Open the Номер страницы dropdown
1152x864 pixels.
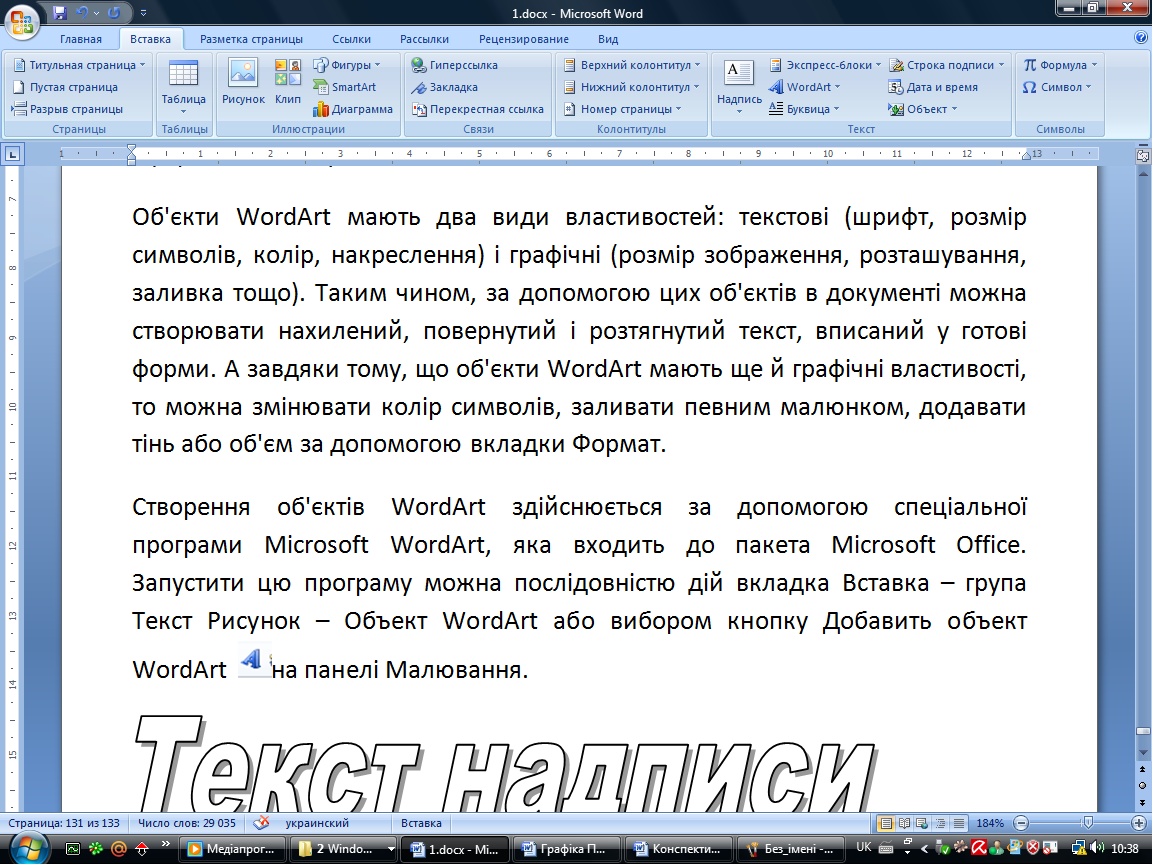pyautogui.click(x=622, y=109)
